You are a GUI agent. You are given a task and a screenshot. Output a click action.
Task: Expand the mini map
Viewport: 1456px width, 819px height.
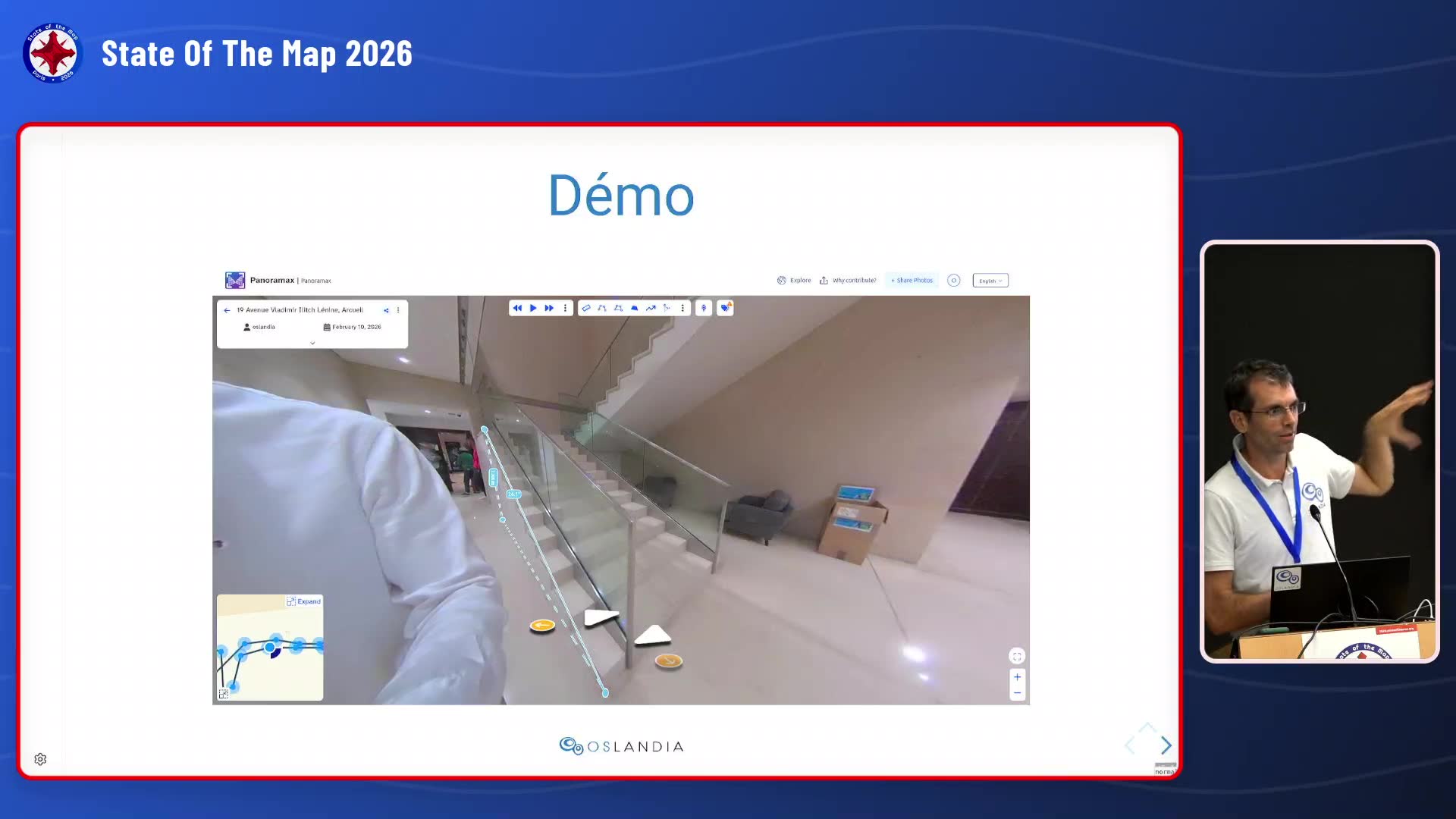click(303, 601)
